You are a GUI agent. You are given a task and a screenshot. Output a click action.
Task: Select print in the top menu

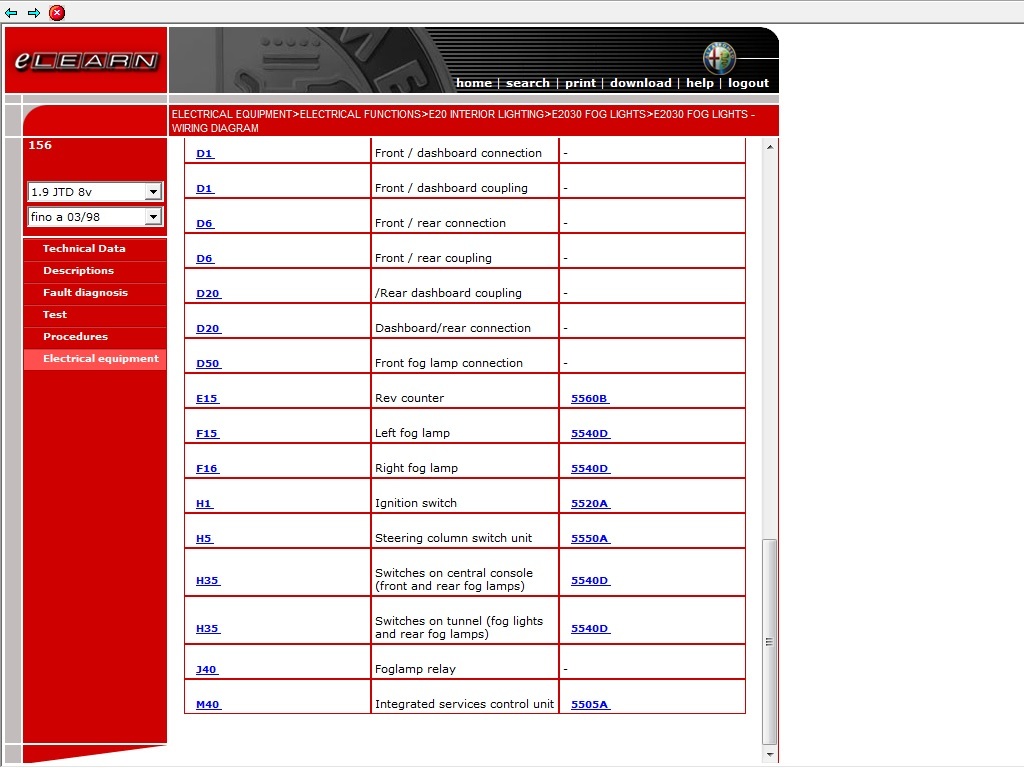580,83
